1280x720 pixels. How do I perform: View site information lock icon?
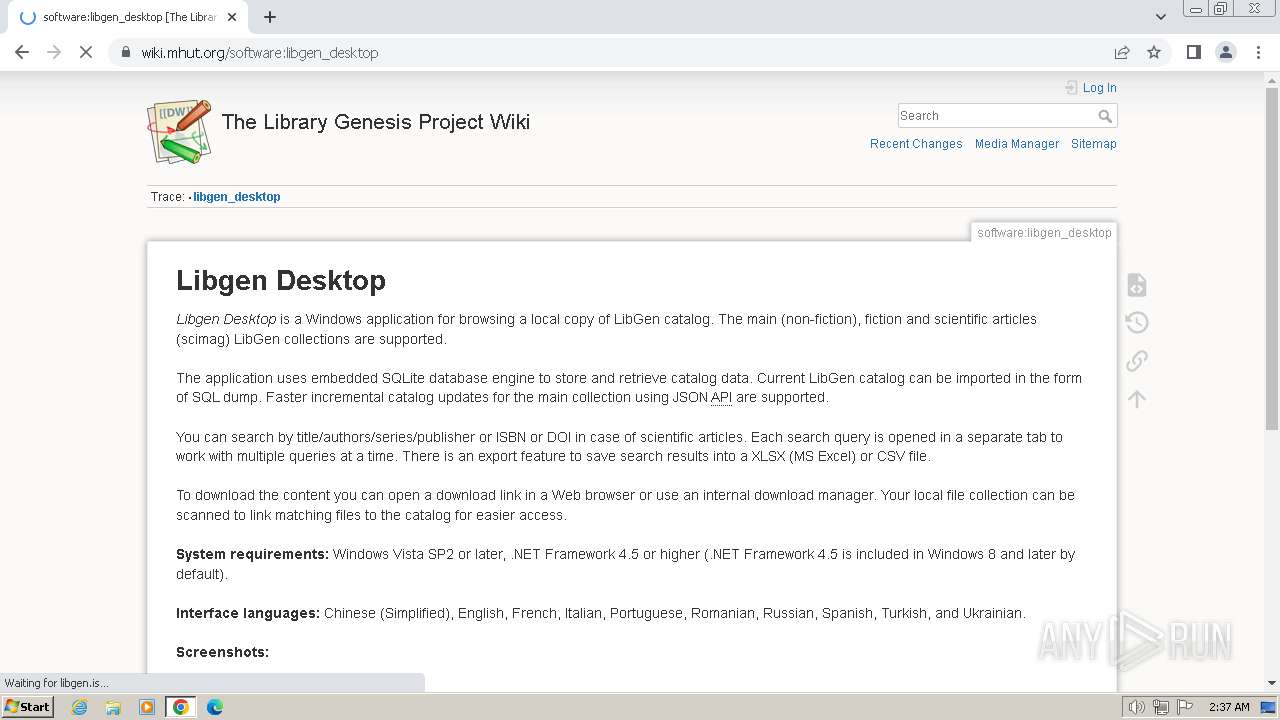point(126,52)
